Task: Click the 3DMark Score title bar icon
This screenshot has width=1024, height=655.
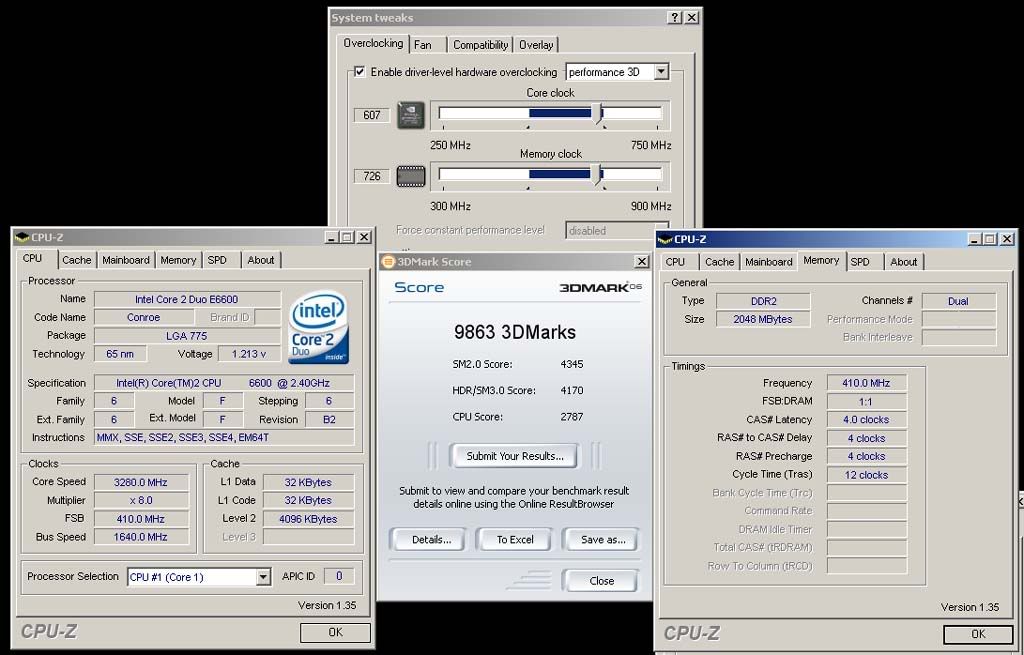Action: click(x=388, y=262)
